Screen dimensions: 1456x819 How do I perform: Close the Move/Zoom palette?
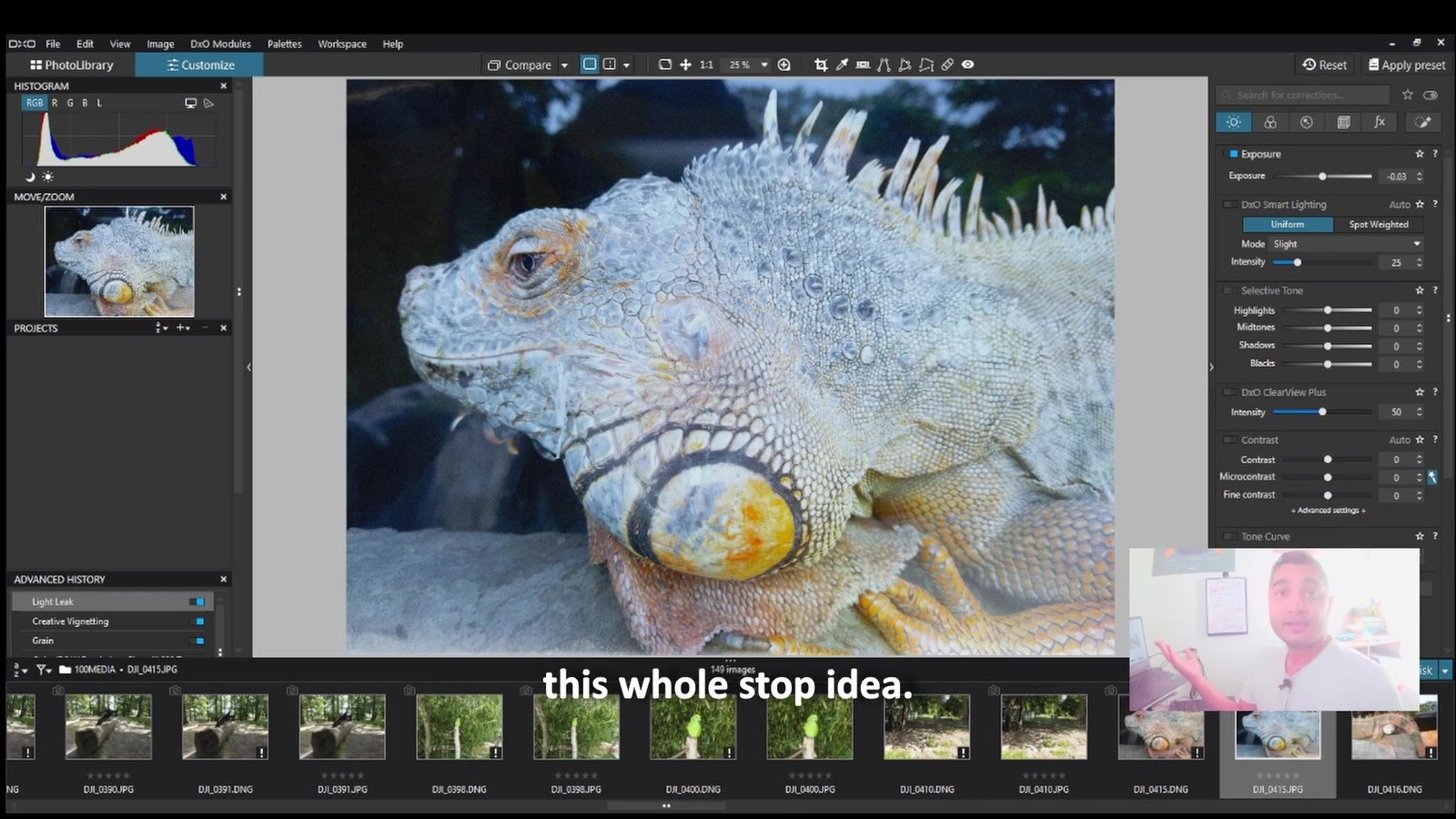223,197
